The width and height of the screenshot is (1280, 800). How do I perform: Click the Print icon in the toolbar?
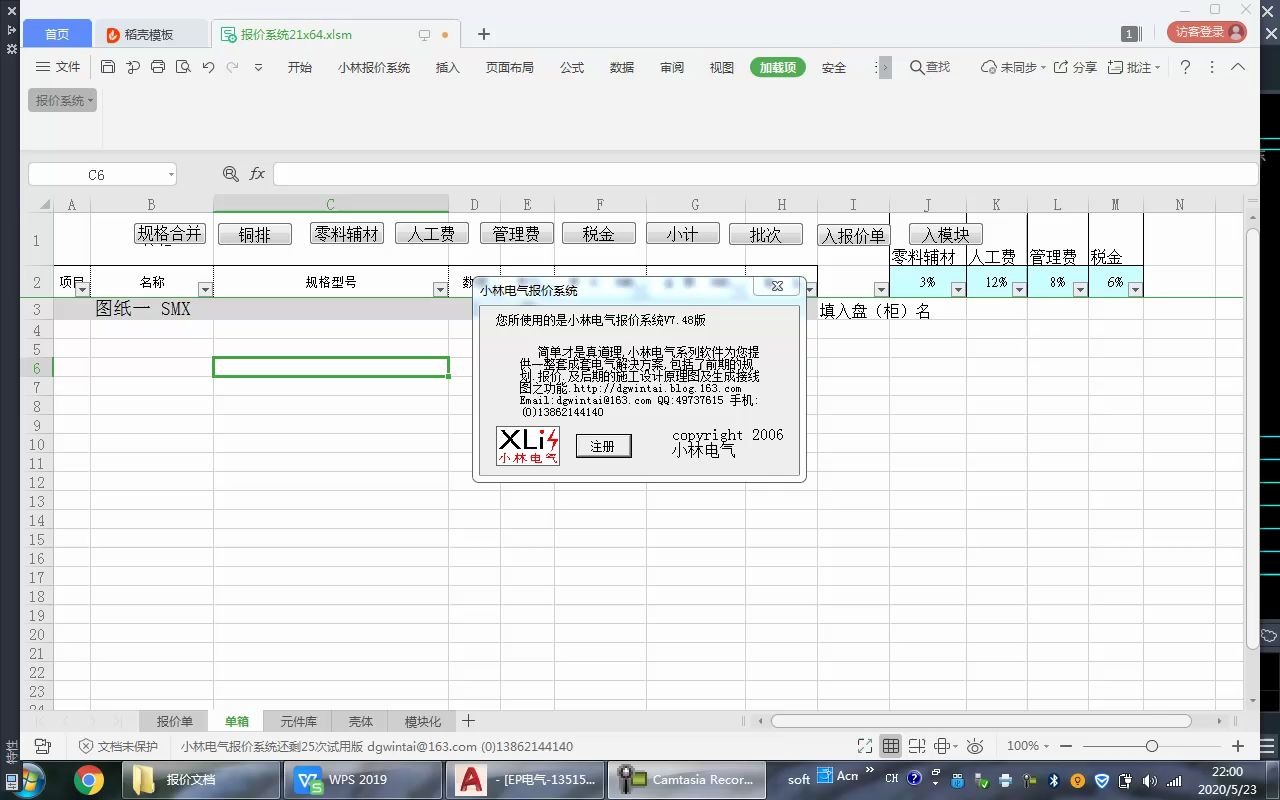coord(158,67)
